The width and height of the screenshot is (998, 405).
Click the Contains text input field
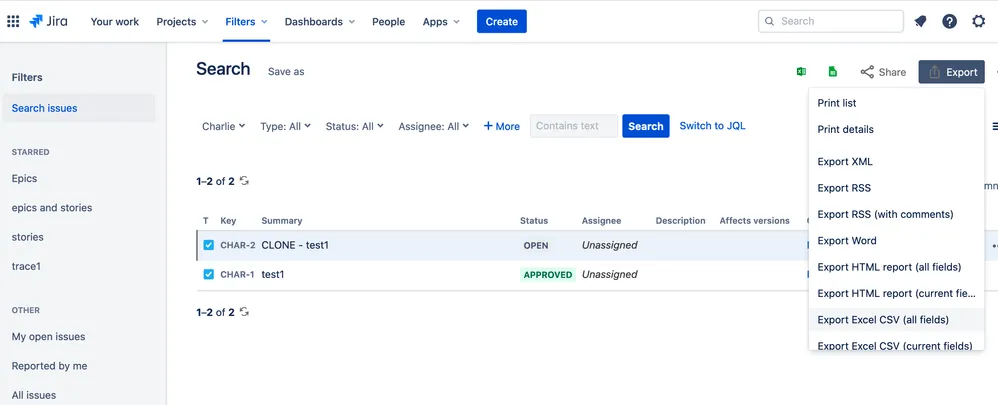point(574,126)
